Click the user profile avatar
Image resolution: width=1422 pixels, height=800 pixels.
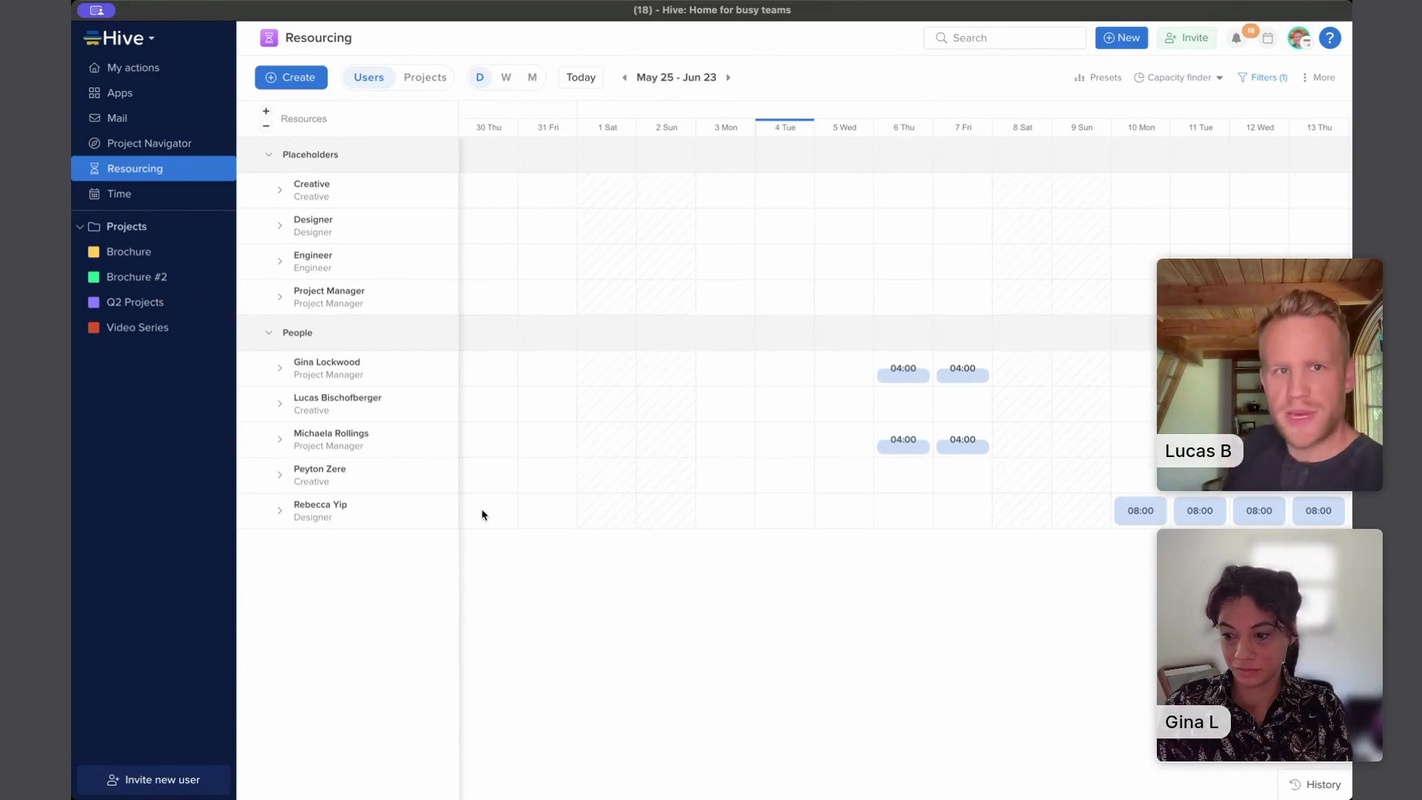coord(1298,38)
